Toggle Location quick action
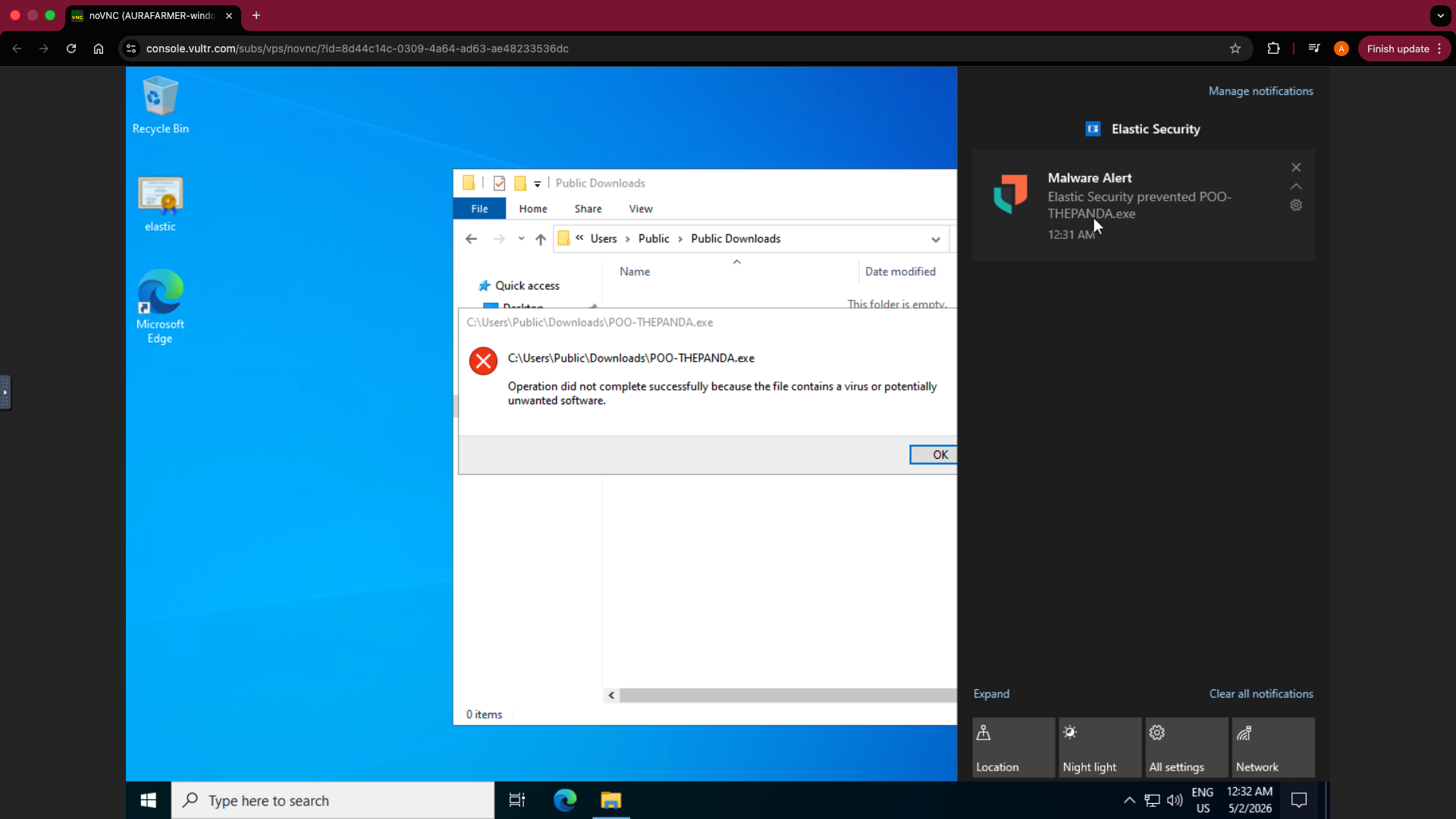Screen dimensions: 1456x819 (x=1014, y=748)
